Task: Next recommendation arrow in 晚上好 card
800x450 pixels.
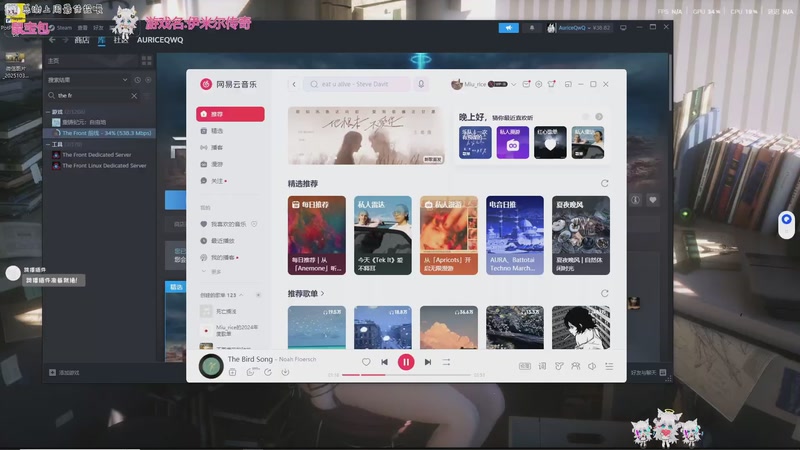Action: pos(599,117)
